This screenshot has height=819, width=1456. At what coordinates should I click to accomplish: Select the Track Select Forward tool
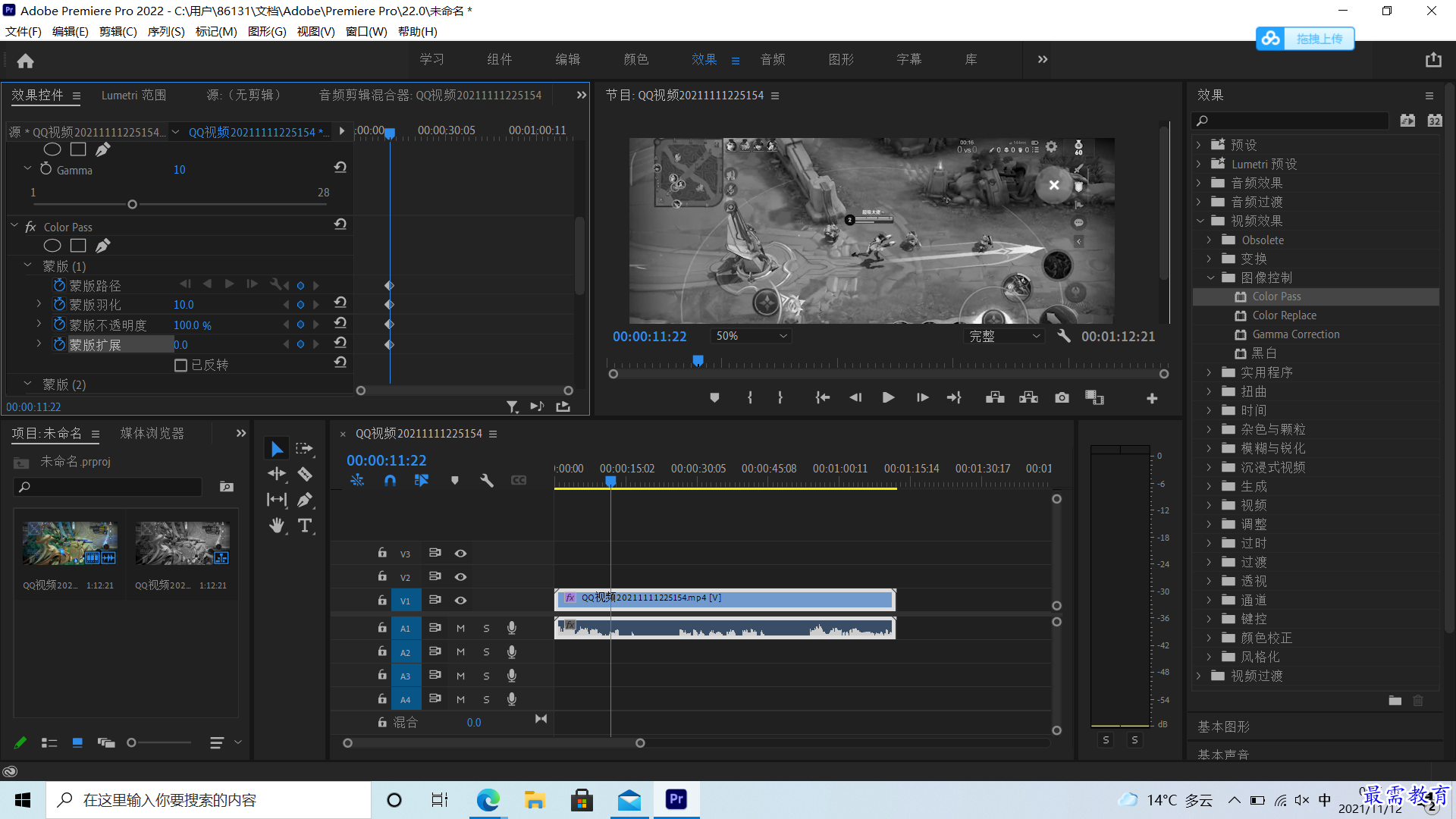[305, 449]
